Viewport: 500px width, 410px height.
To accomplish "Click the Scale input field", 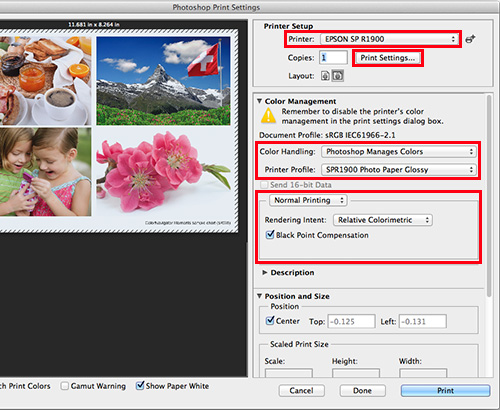I will [289, 373].
